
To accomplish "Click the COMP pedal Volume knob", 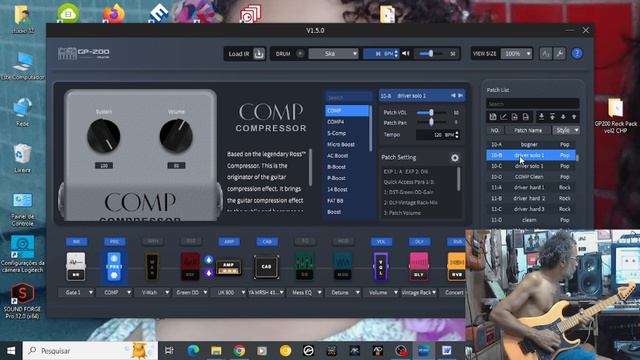I will [x=176, y=136].
